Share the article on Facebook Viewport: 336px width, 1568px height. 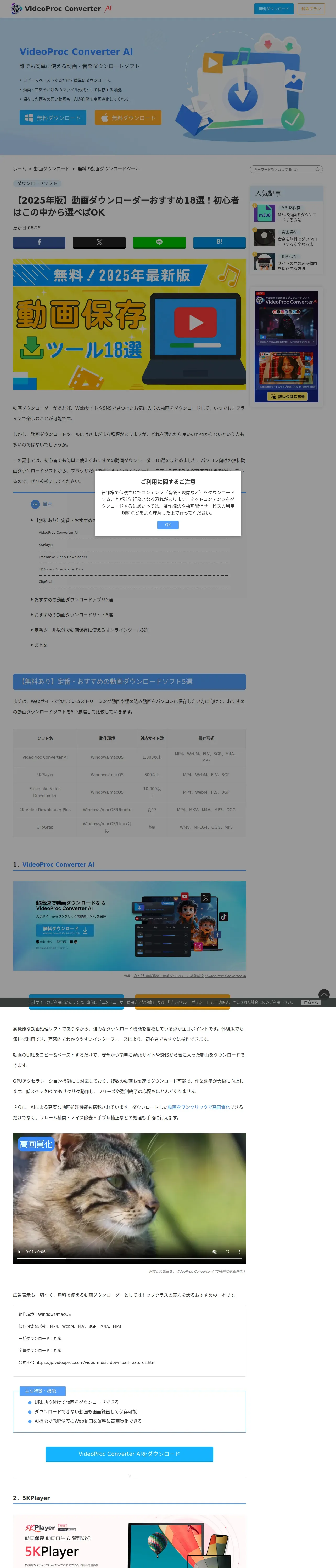click(x=39, y=242)
